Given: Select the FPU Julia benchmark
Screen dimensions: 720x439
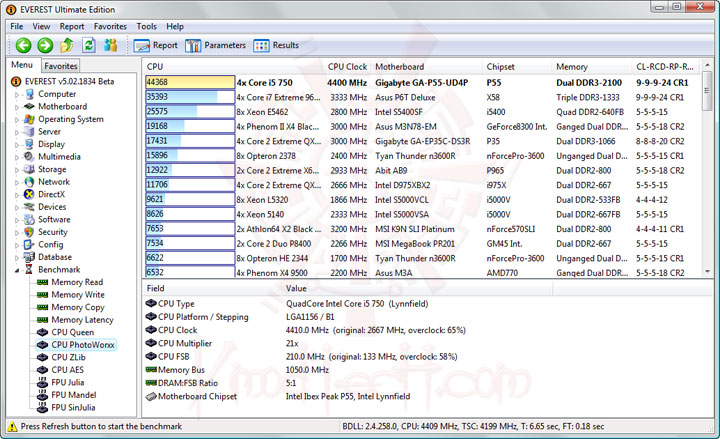Looking at the screenshot, I should 68,382.
